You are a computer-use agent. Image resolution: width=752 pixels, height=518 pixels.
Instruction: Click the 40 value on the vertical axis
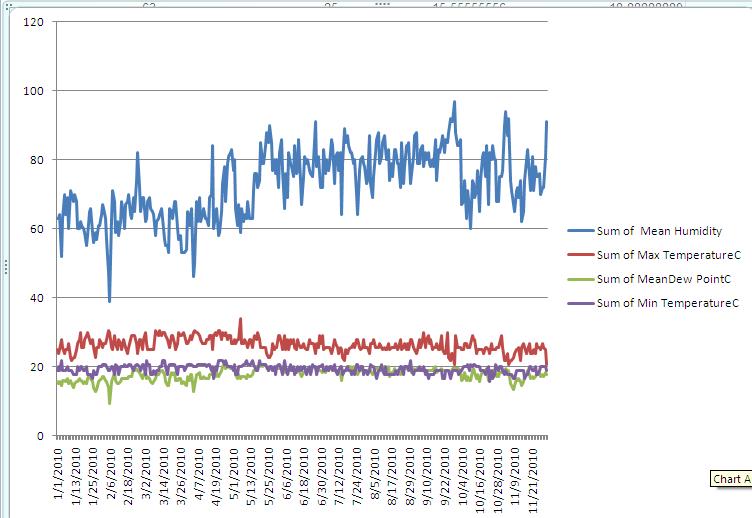[x=36, y=298]
